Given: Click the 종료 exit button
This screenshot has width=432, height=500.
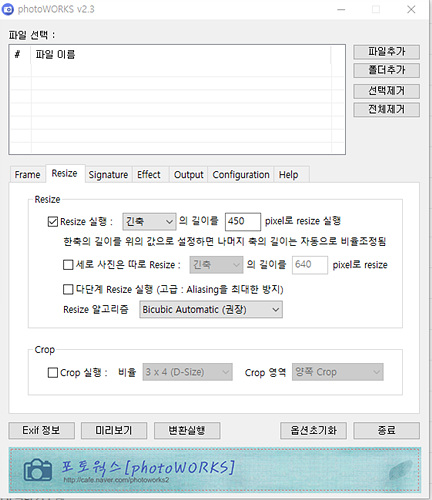Looking at the screenshot, I should (x=386, y=431).
